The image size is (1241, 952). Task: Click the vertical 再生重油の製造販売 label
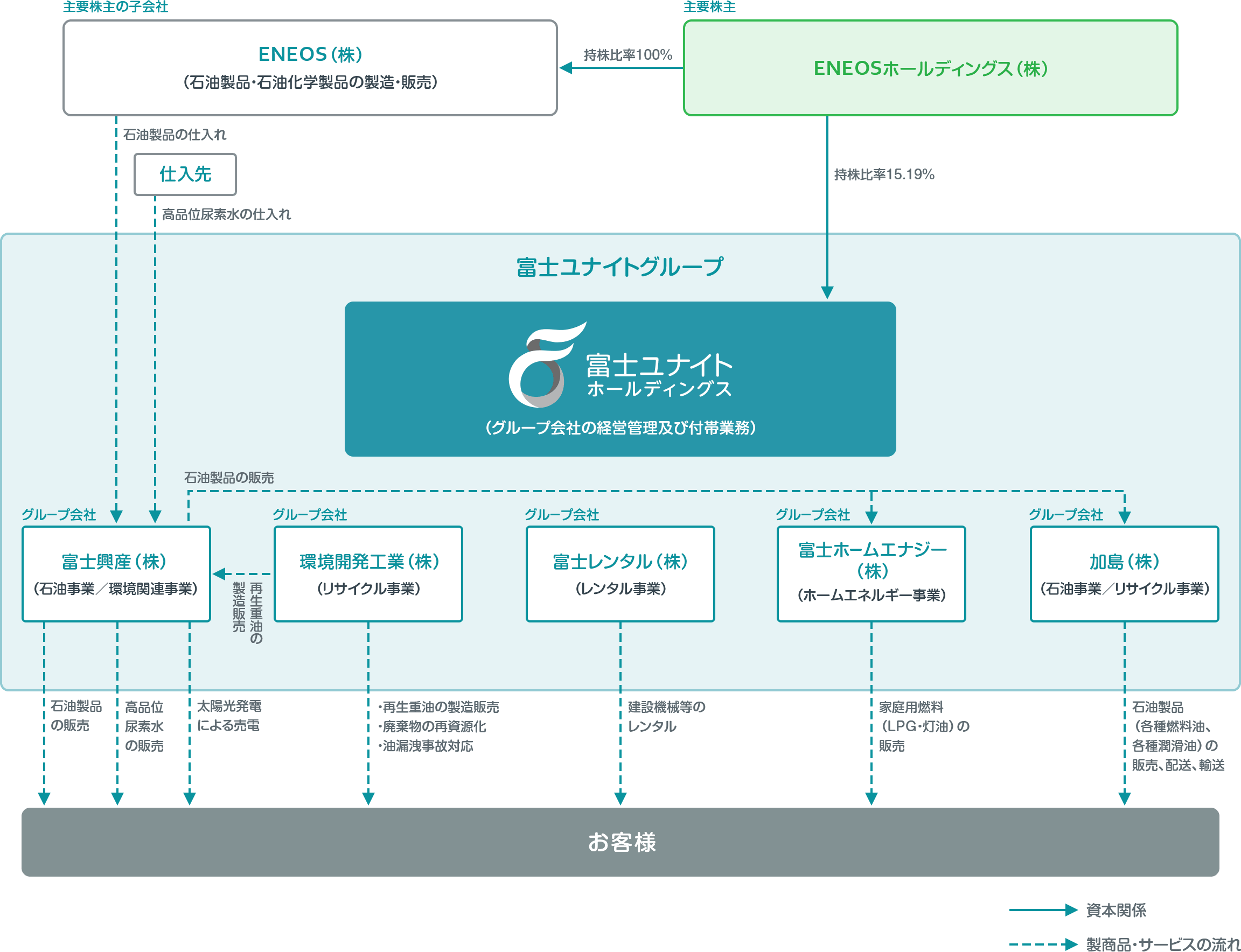pyautogui.click(x=248, y=613)
